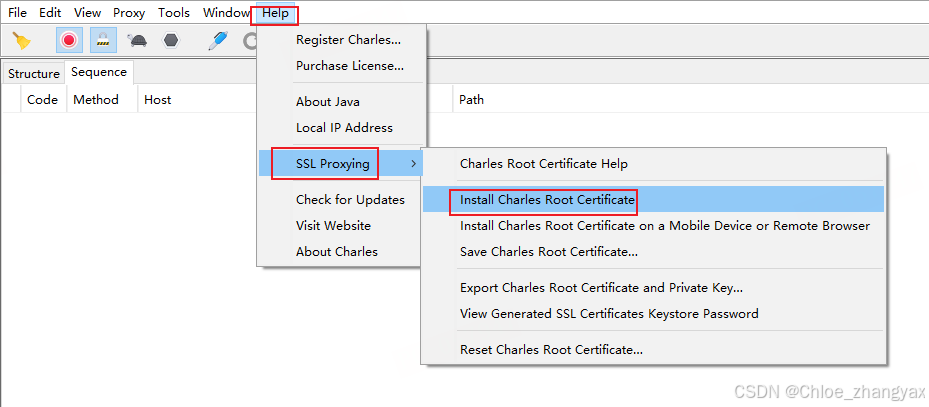Choose Register Charles... menu entry
Viewport: 929px width, 407px height.
pyautogui.click(x=341, y=40)
